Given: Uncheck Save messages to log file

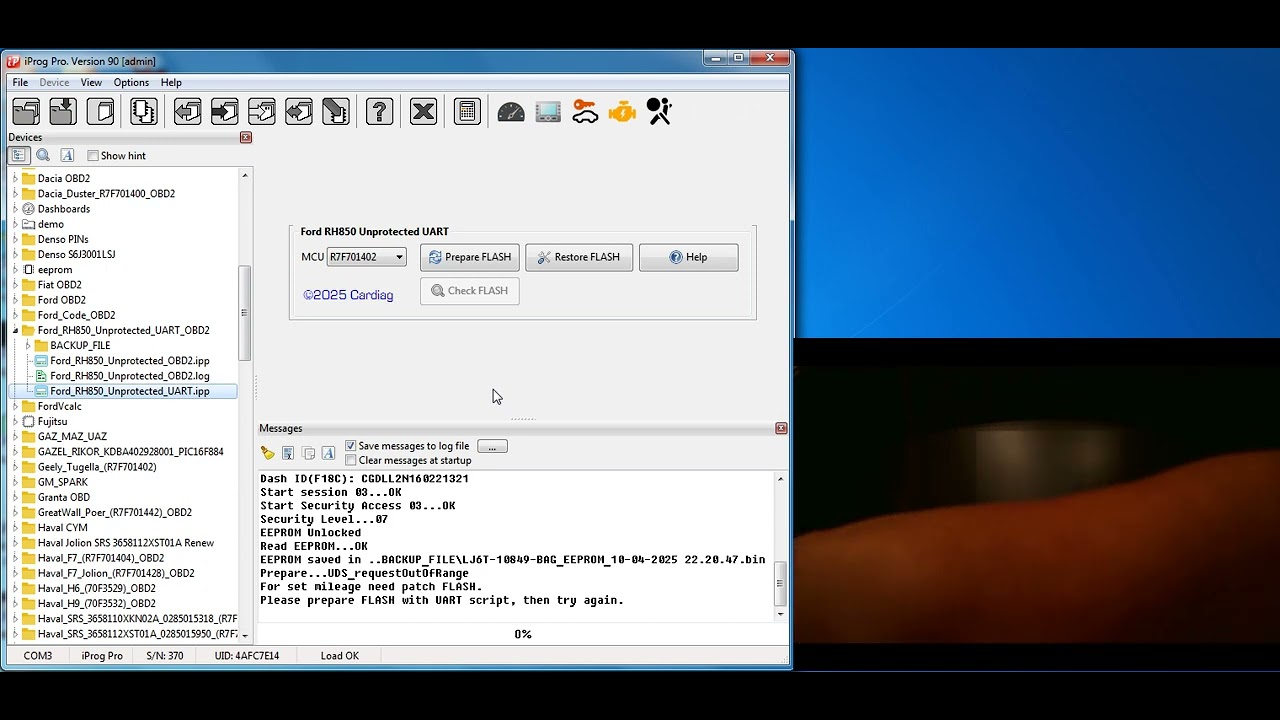Looking at the screenshot, I should click(351, 446).
